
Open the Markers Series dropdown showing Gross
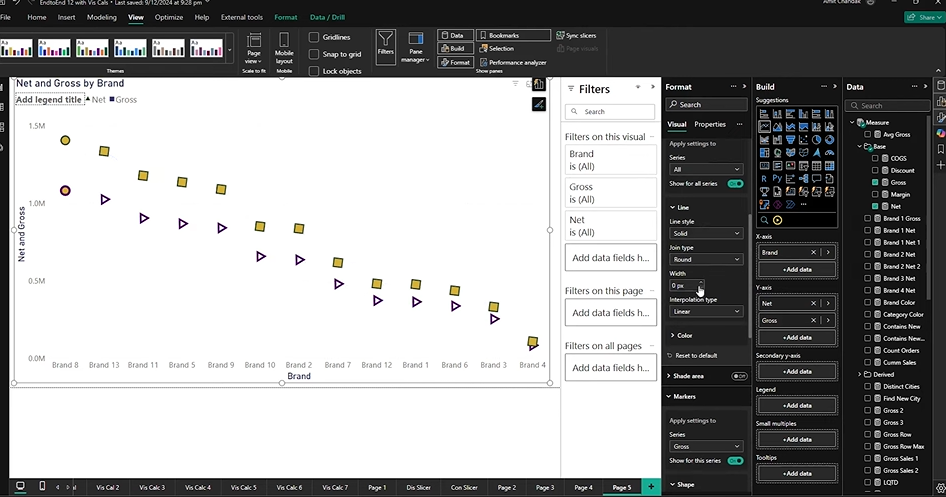706,446
